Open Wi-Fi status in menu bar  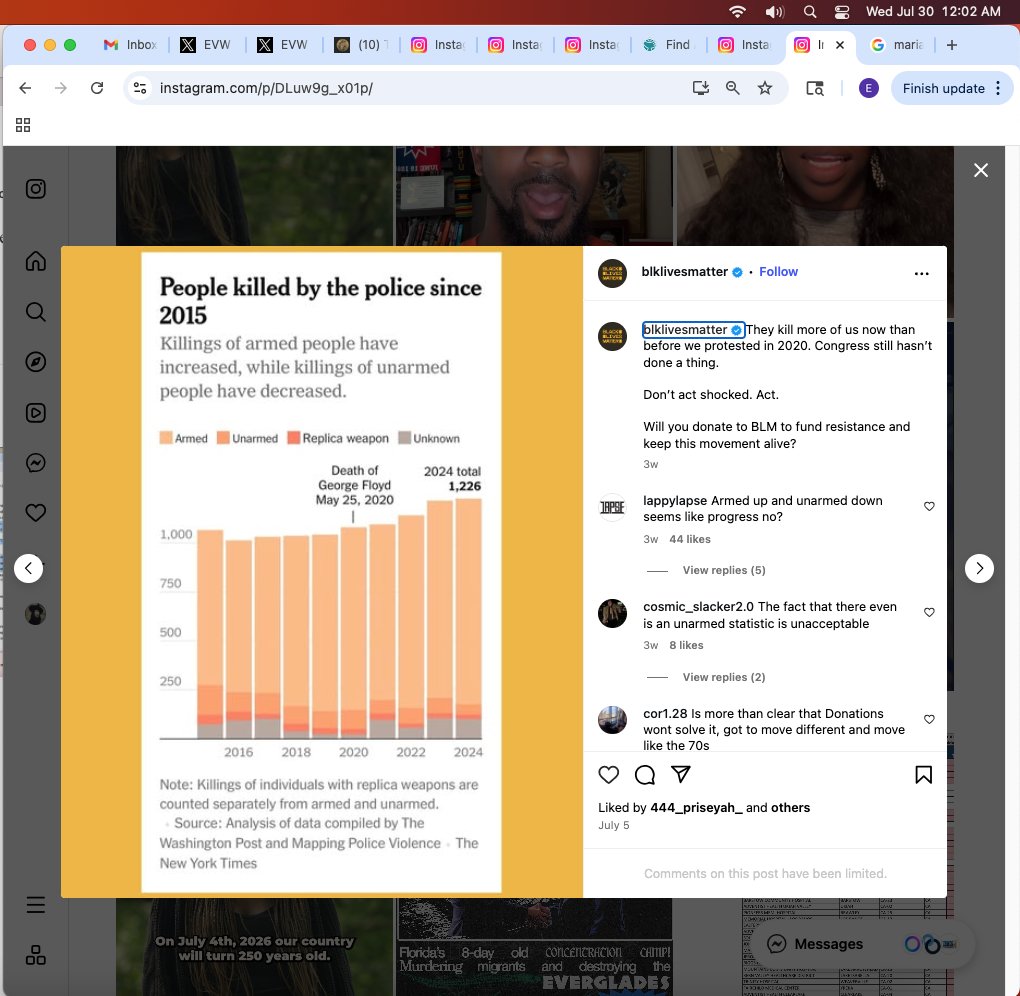[737, 12]
